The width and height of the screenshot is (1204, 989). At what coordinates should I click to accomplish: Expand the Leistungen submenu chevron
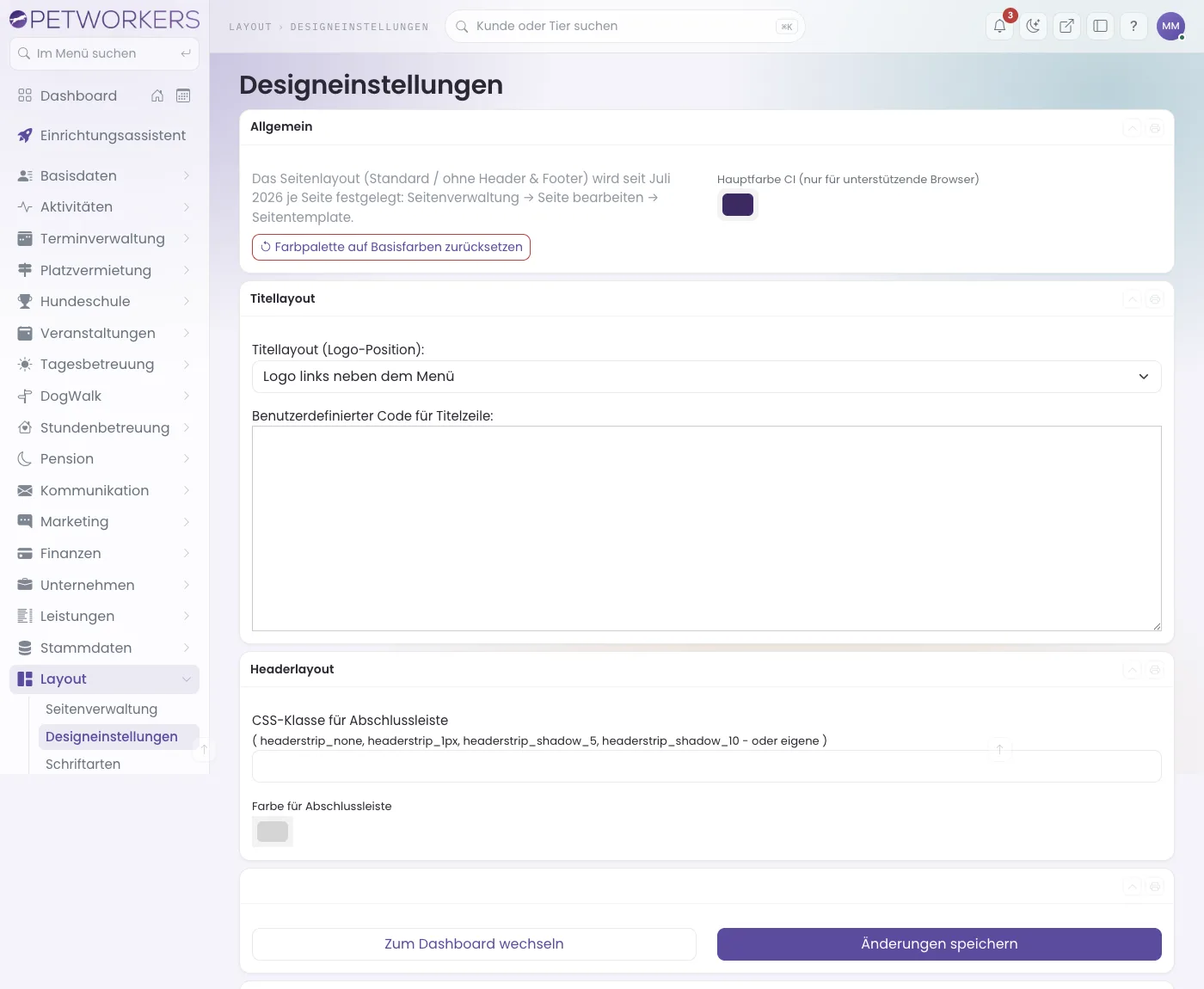(187, 616)
